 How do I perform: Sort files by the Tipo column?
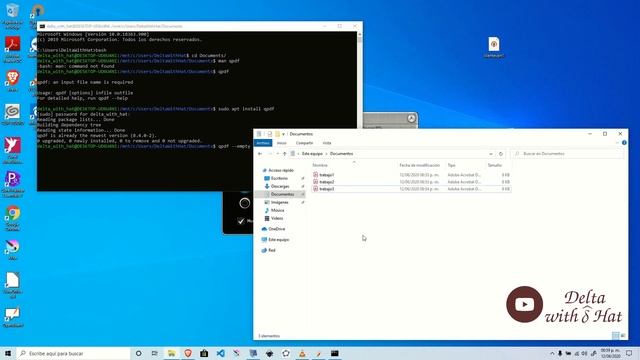pos(451,165)
